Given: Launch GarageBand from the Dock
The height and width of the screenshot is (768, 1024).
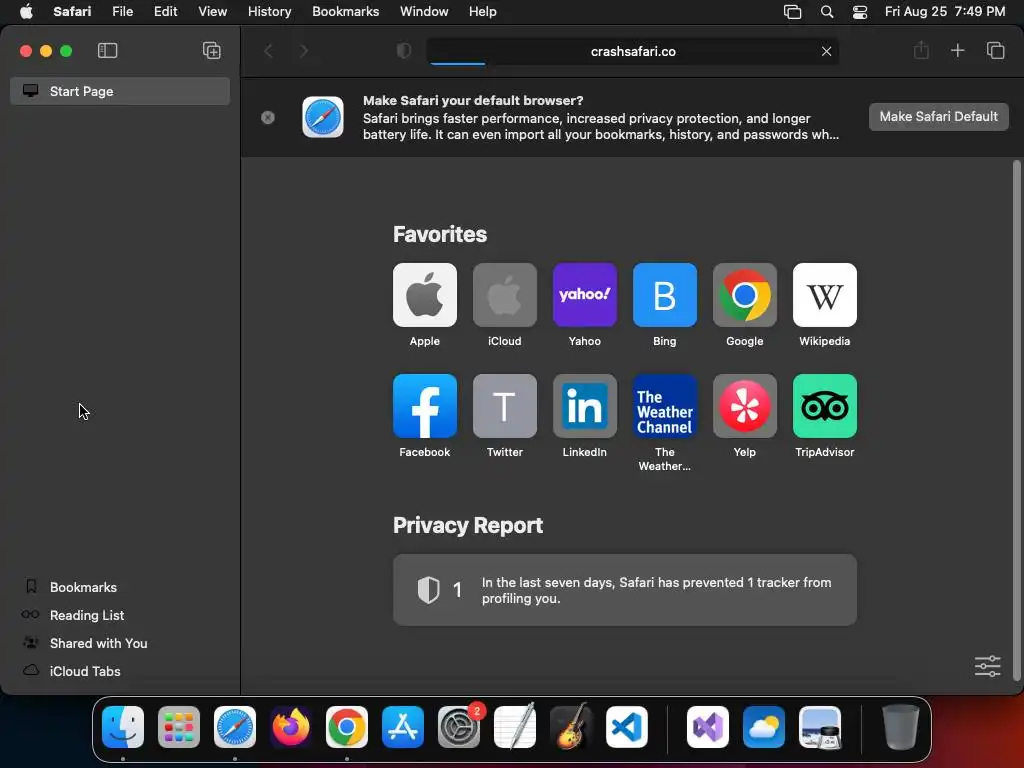Looking at the screenshot, I should [571, 727].
